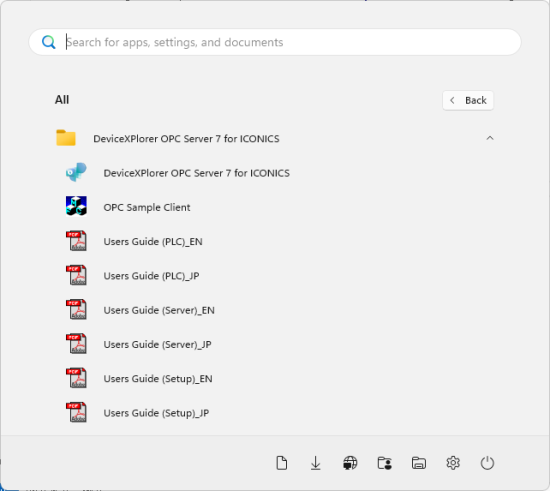Click the yellow DeviceXPlorer folder icon

click(66, 138)
